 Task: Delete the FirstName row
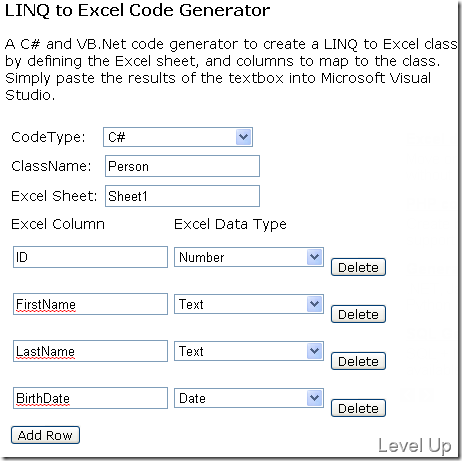coord(358,314)
